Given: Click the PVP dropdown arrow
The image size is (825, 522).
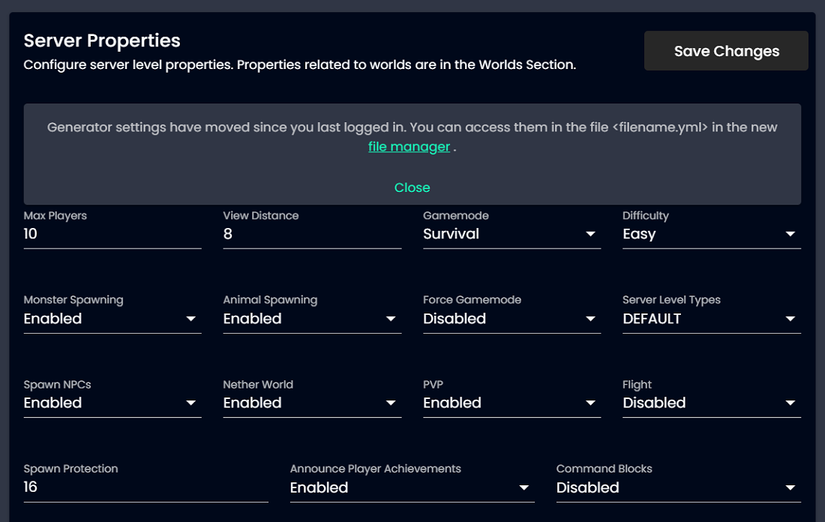Looking at the screenshot, I should [590, 403].
